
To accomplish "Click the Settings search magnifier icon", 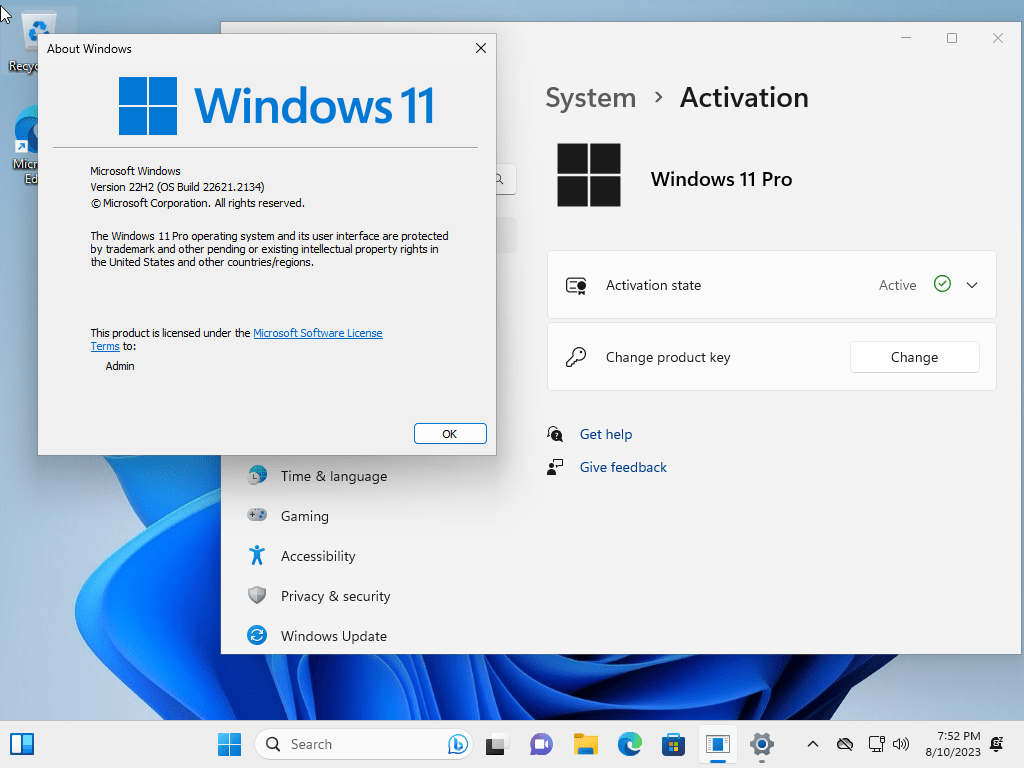I will click(500, 179).
